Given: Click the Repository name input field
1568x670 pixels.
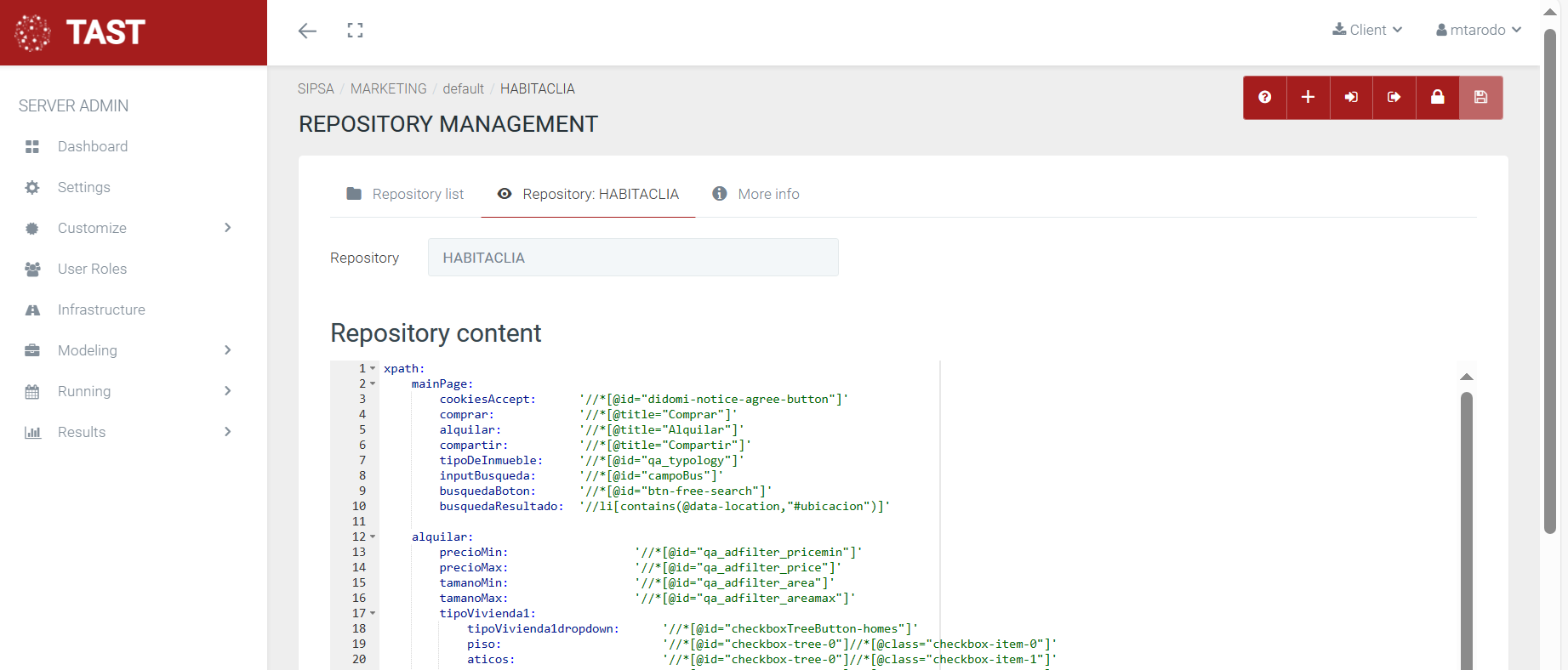Looking at the screenshot, I should tap(632, 258).
